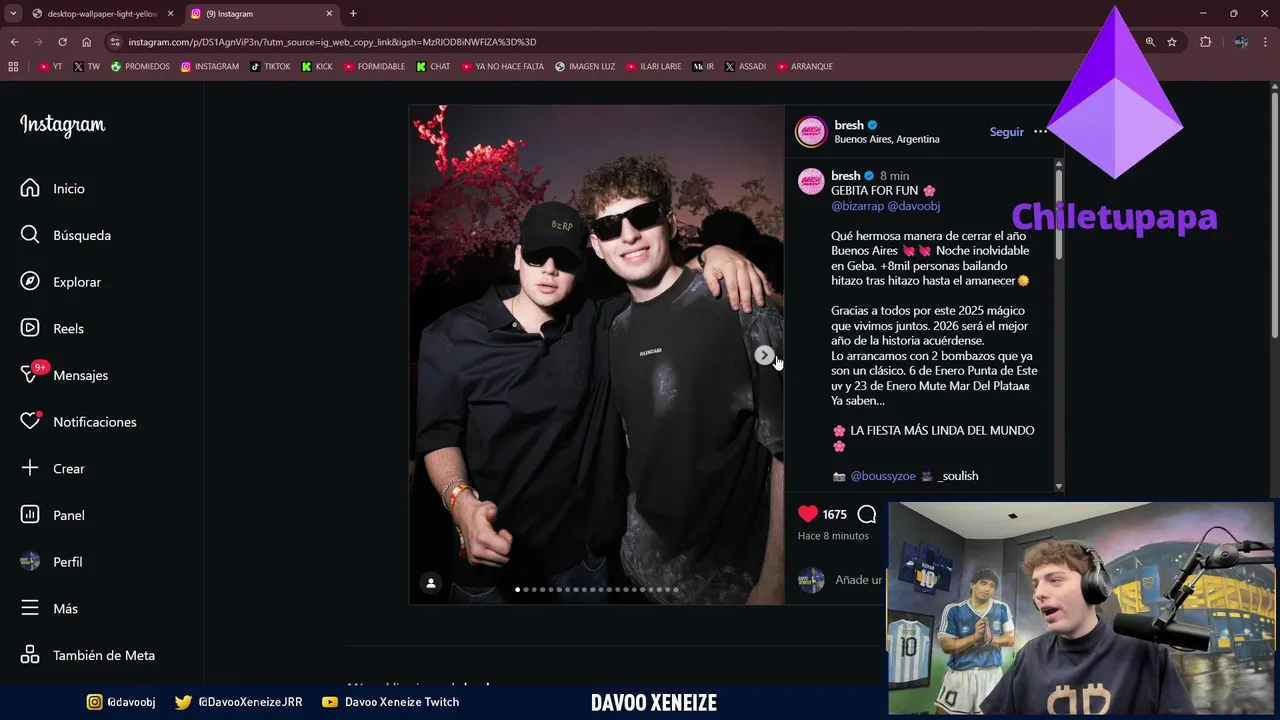Click bresh avatar beside caption
Screen dimensions: 1280x720
tap(811, 181)
